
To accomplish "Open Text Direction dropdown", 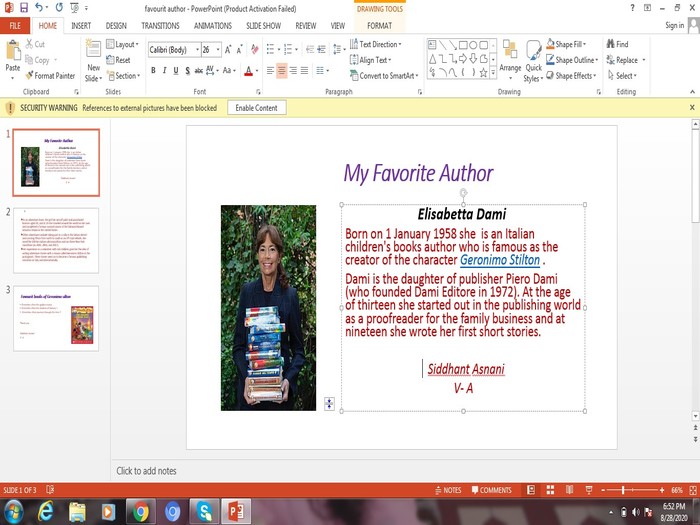I will click(376, 44).
